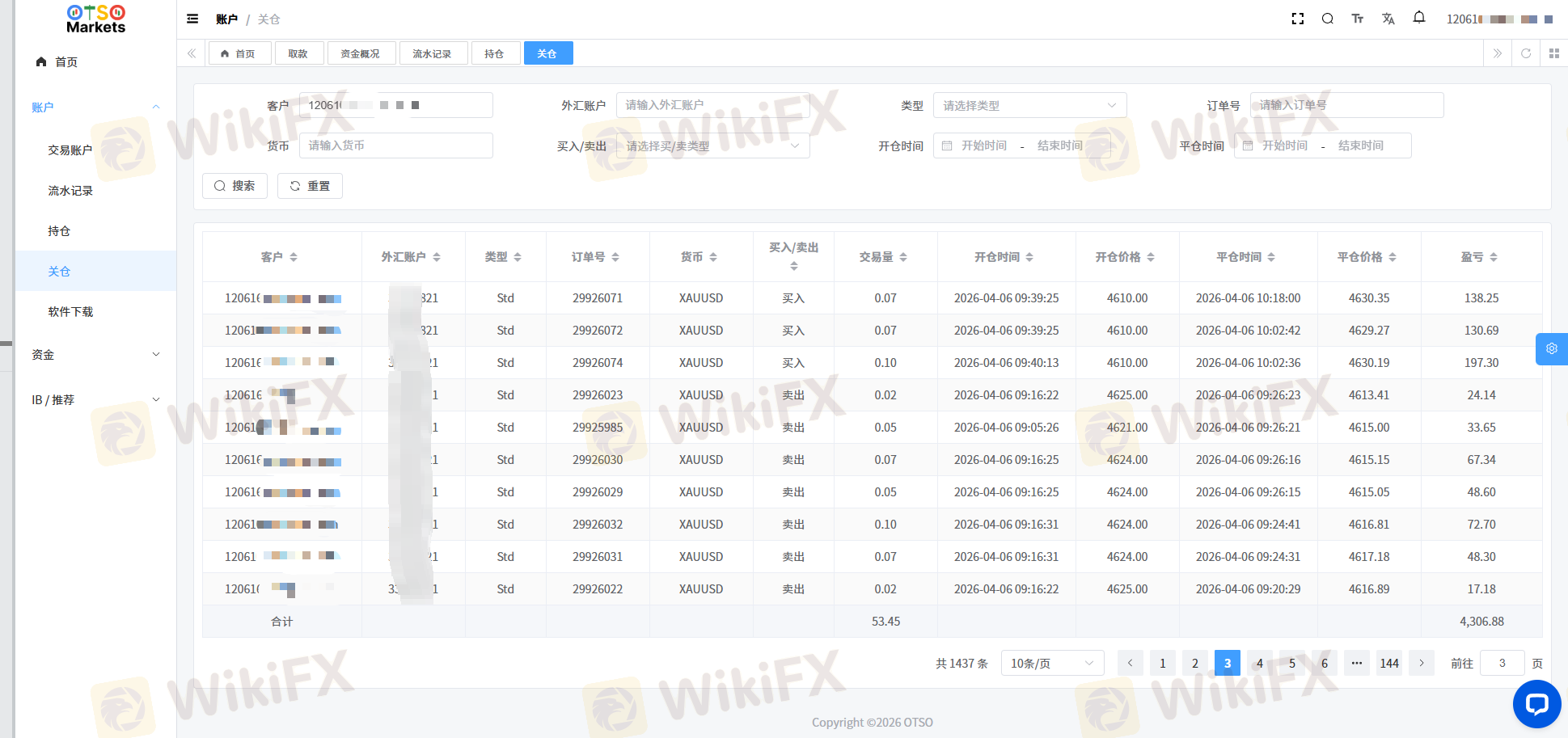This screenshot has width=1568, height=738.
Task: Open the language translation icon
Action: 1388,19
